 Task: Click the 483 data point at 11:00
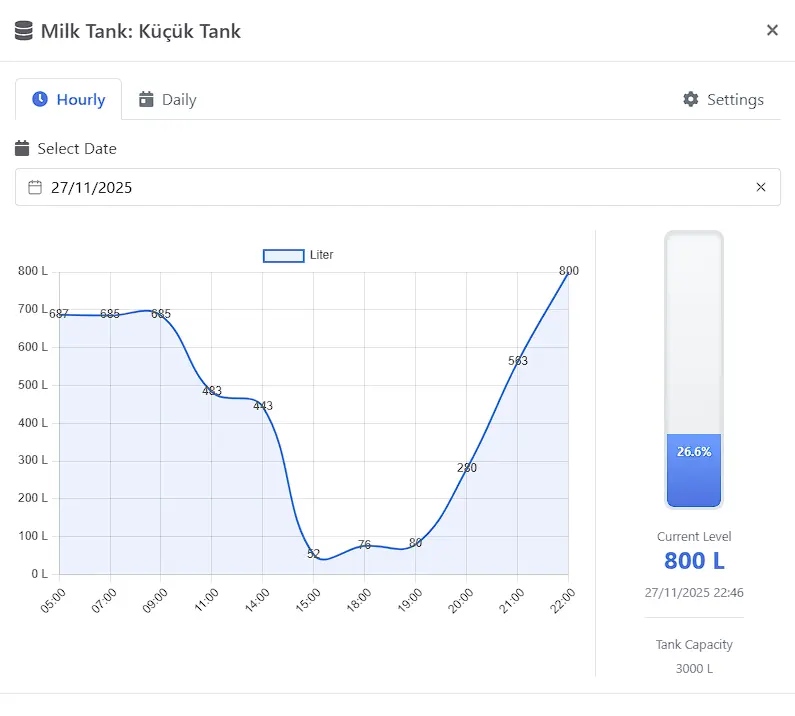pyautogui.click(x=212, y=391)
